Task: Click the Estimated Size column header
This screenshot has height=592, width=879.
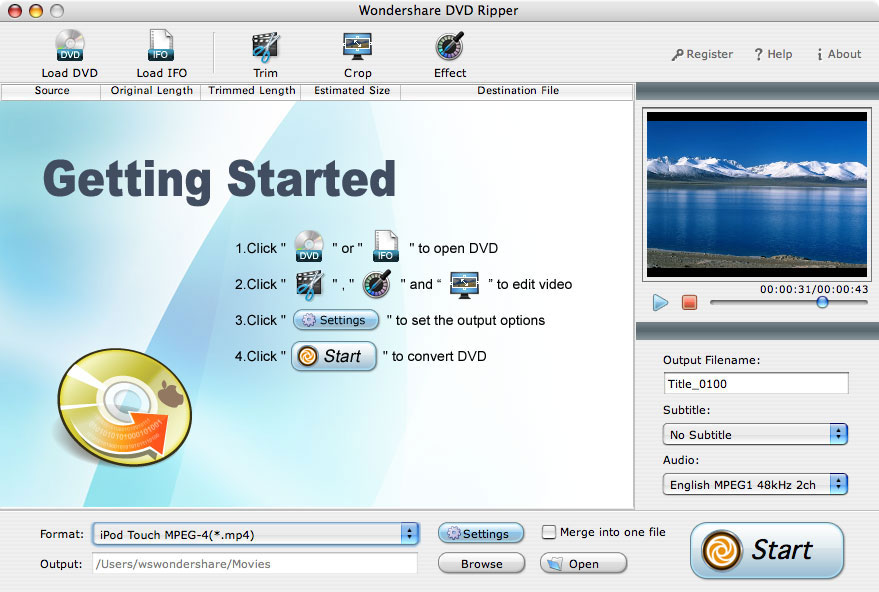Action: [351, 91]
